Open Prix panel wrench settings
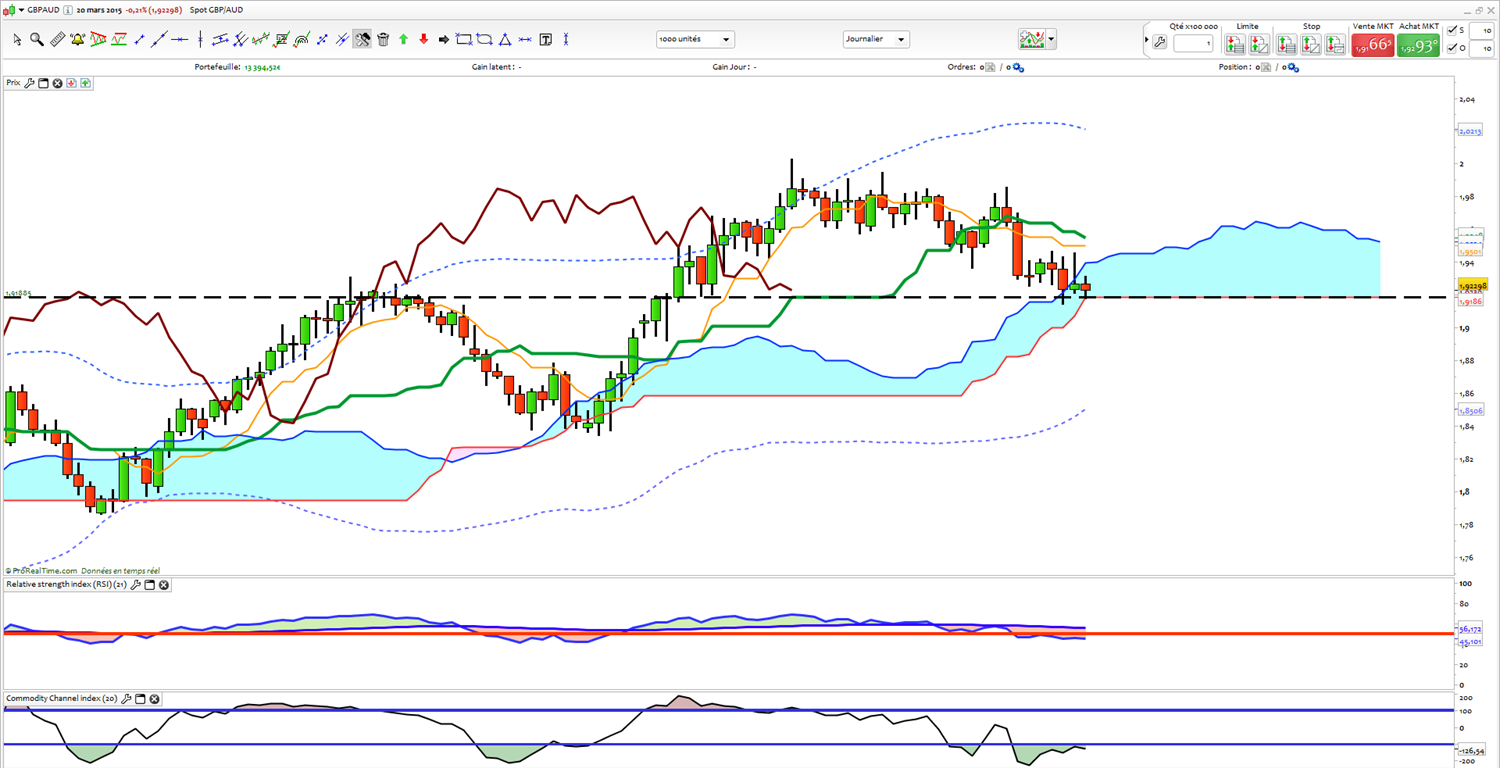 coord(29,84)
